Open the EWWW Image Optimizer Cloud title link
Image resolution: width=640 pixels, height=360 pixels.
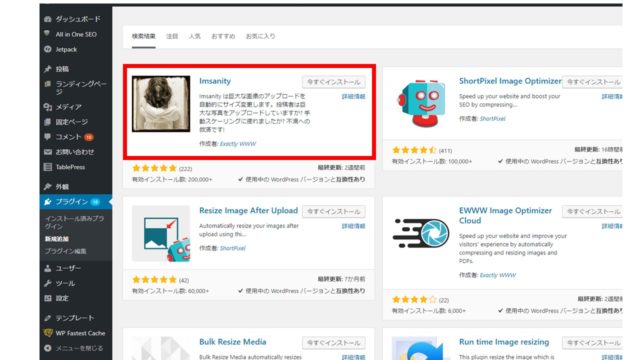pos(505,216)
